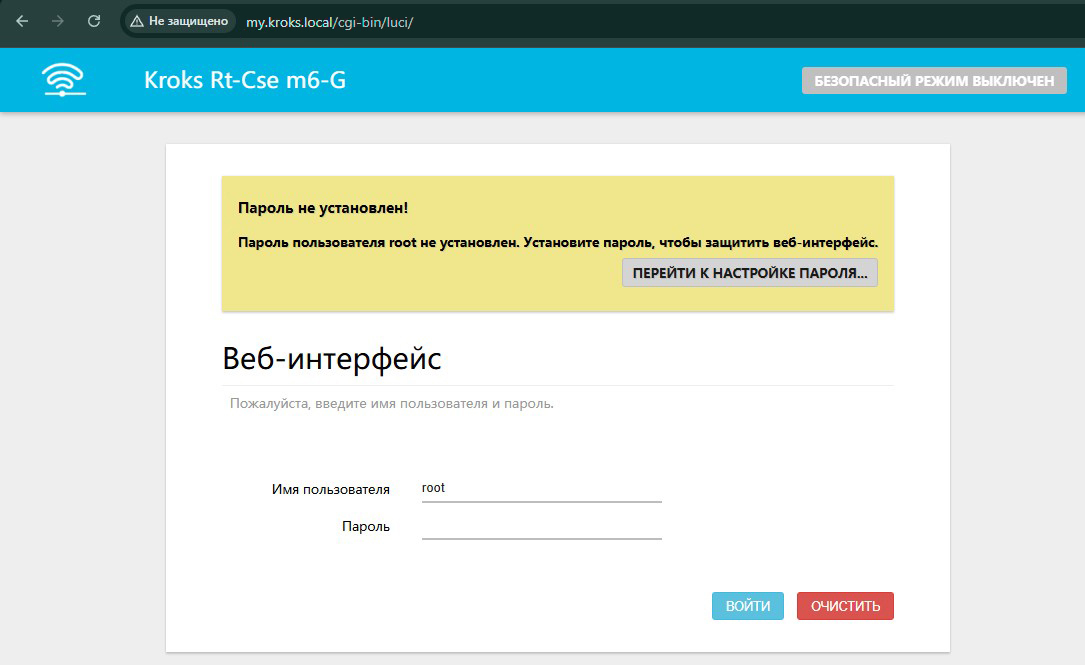Click the browser back arrow
Image resolution: width=1085 pixels, height=665 pixels.
click(22, 20)
